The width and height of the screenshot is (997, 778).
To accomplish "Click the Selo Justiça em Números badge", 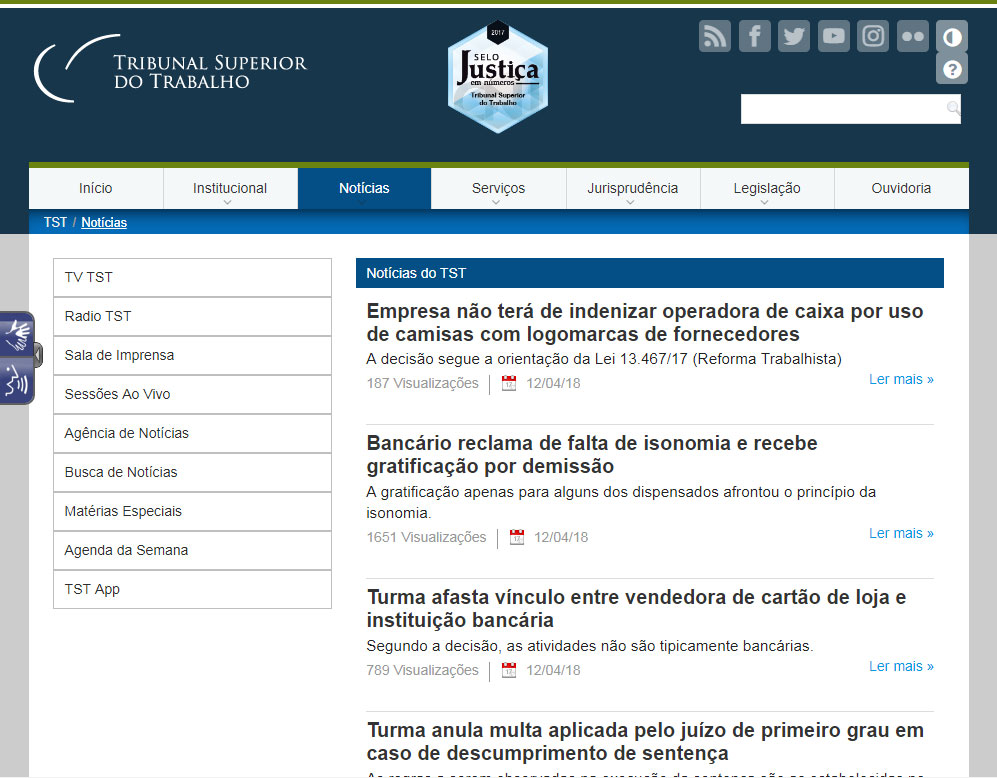I will click(x=497, y=76).
